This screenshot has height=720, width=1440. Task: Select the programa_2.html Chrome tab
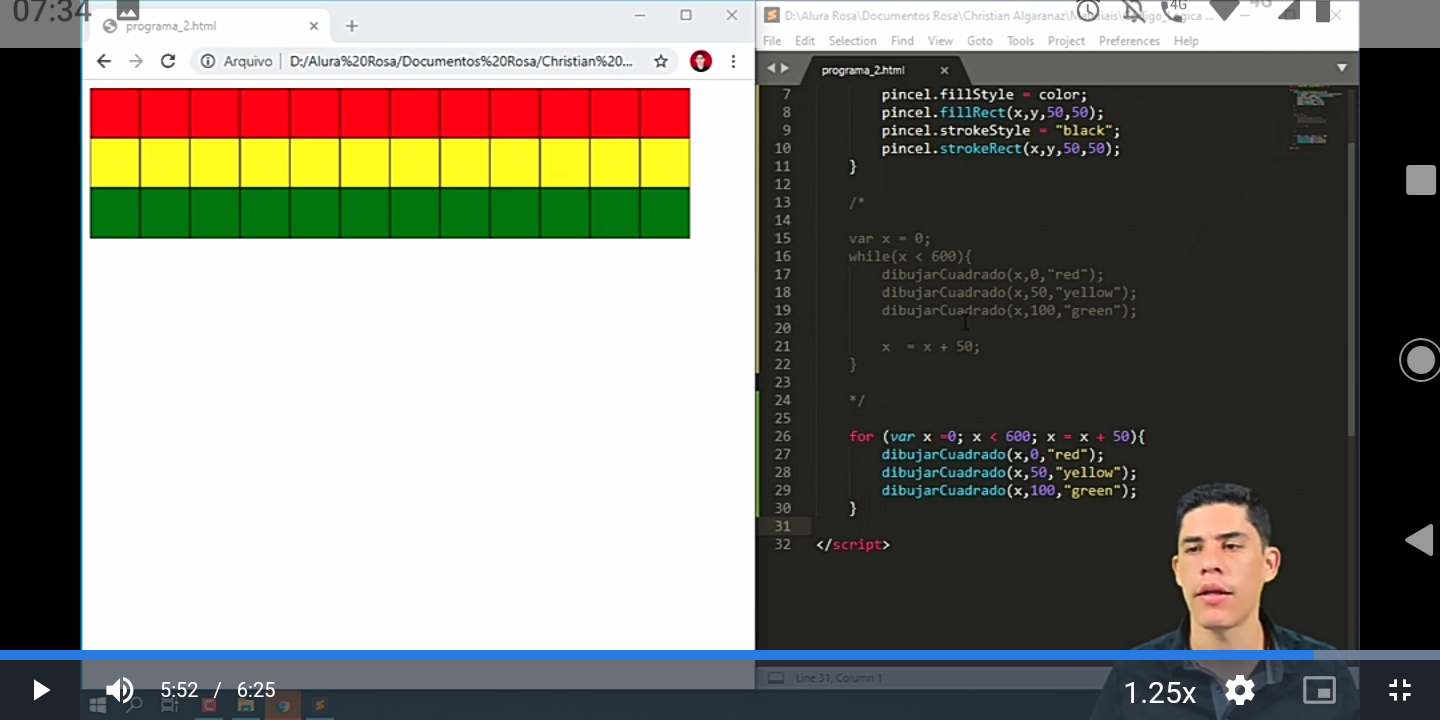click(x=212, y=26)
